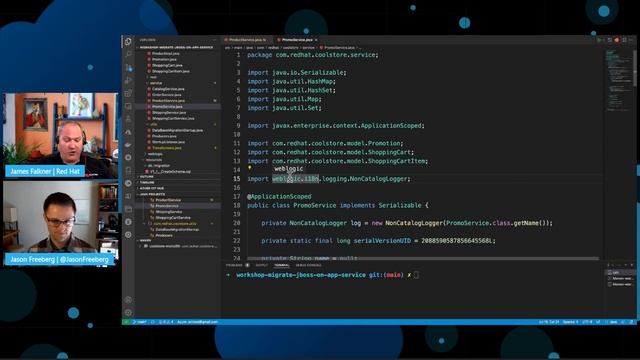Viewport: 640px width, 360px height.
Task: Open OrderService.java in the Explorer
Action: (167, 95)
